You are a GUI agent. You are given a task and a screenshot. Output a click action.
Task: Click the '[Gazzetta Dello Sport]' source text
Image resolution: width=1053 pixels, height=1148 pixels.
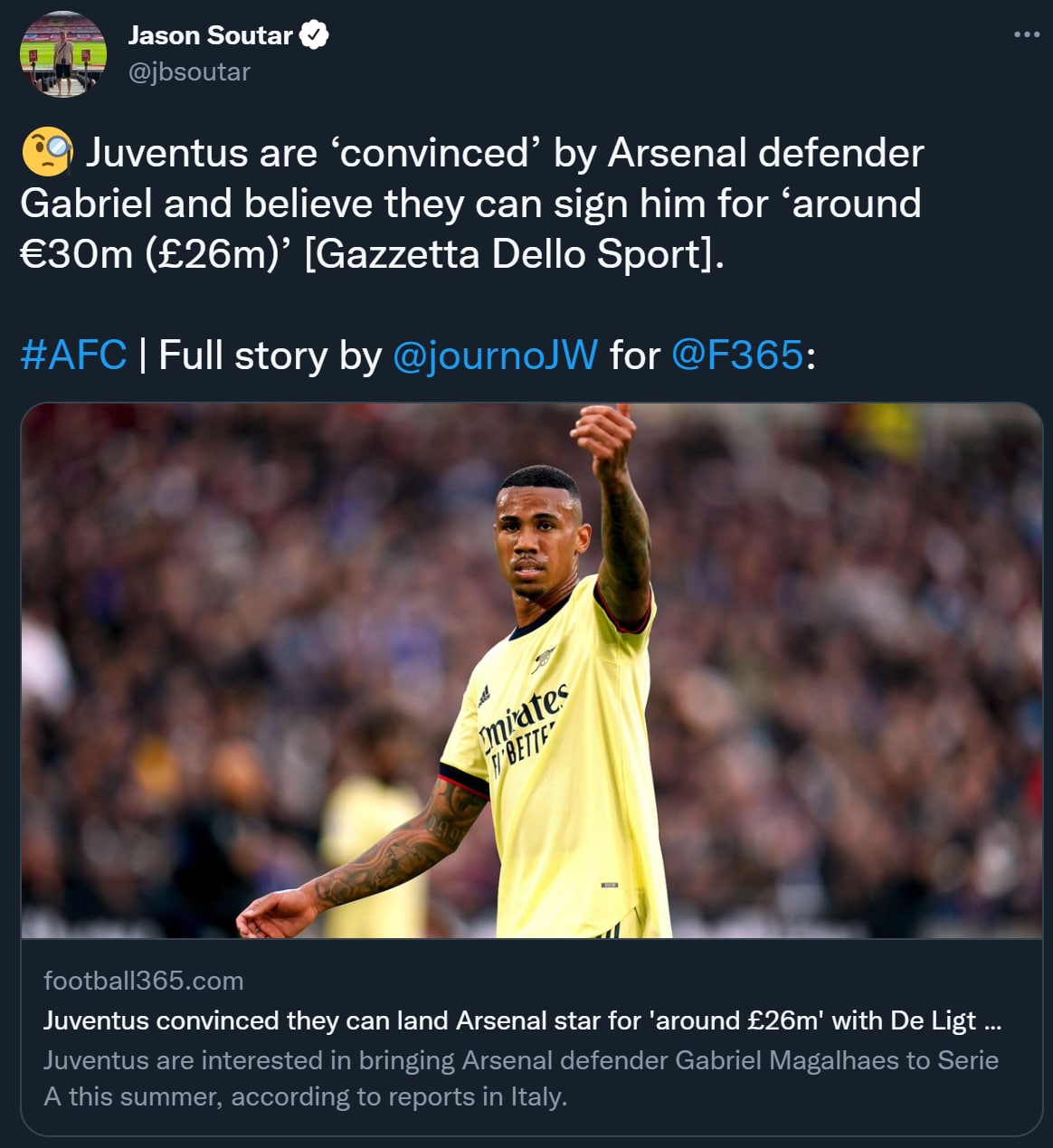tap(514, 254)
